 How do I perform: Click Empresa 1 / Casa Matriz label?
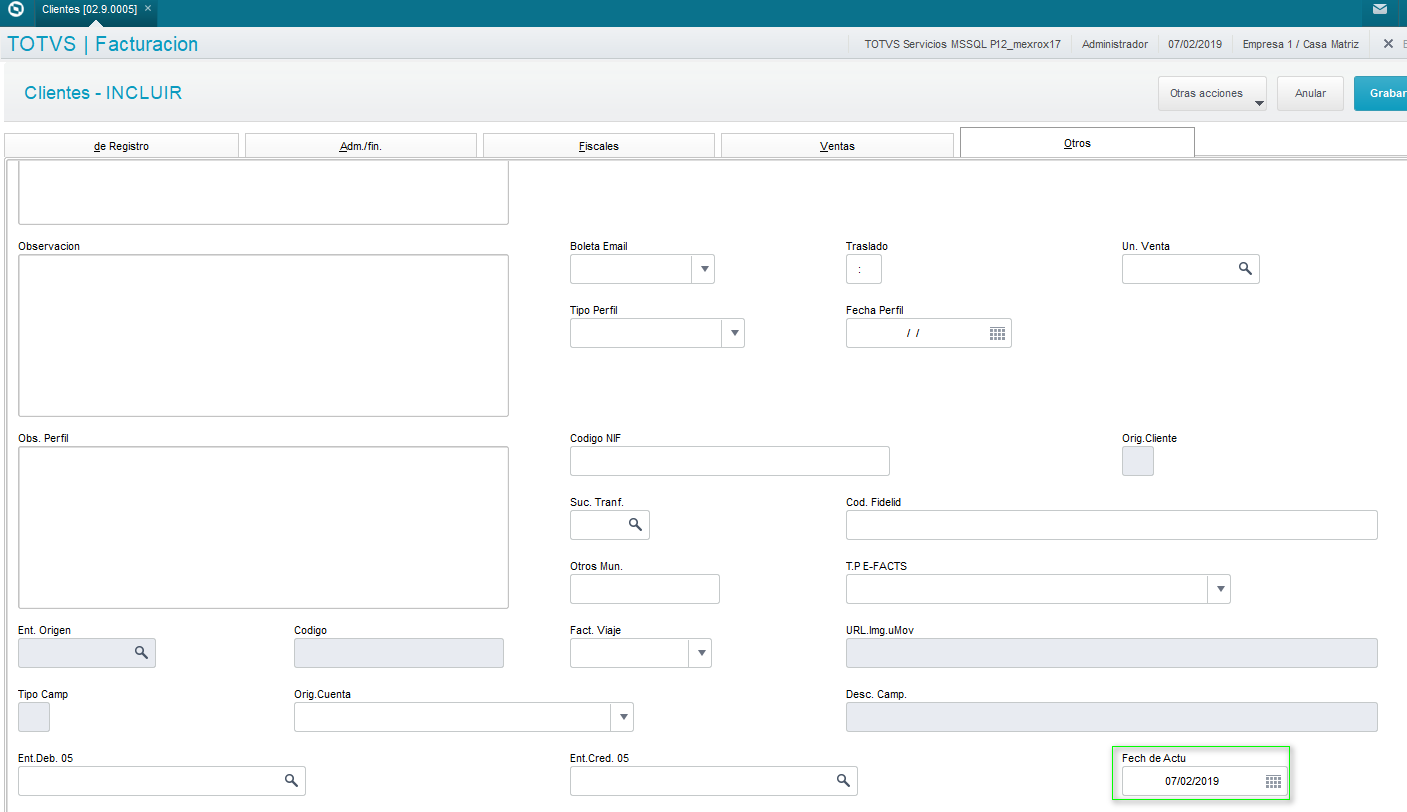tap(1302, 44)
